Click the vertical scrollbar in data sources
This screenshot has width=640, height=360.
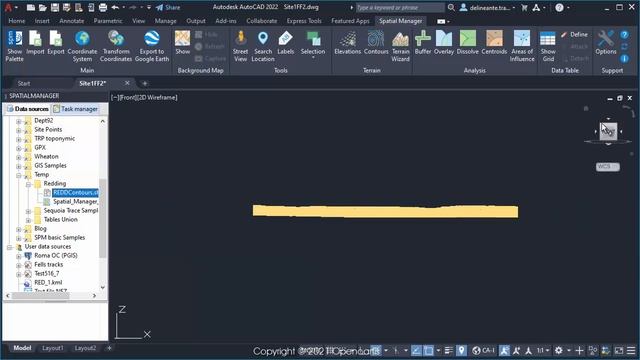coord(102,218)
